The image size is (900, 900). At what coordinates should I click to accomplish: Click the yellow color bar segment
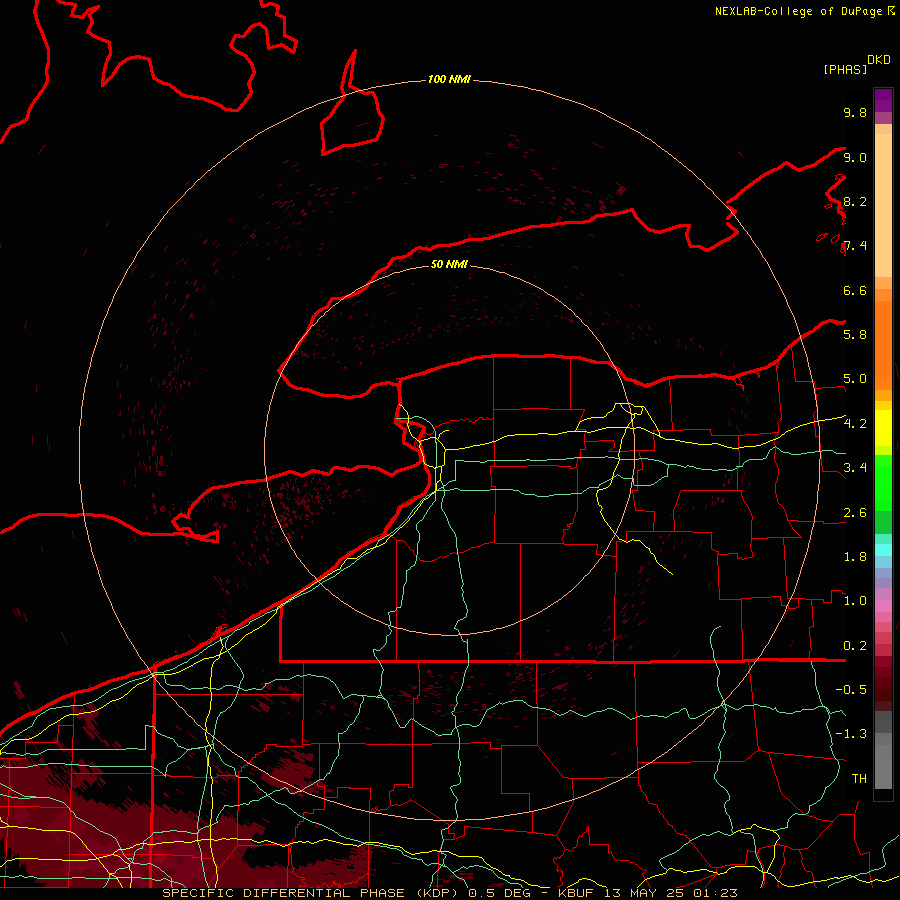click(883, 428)
